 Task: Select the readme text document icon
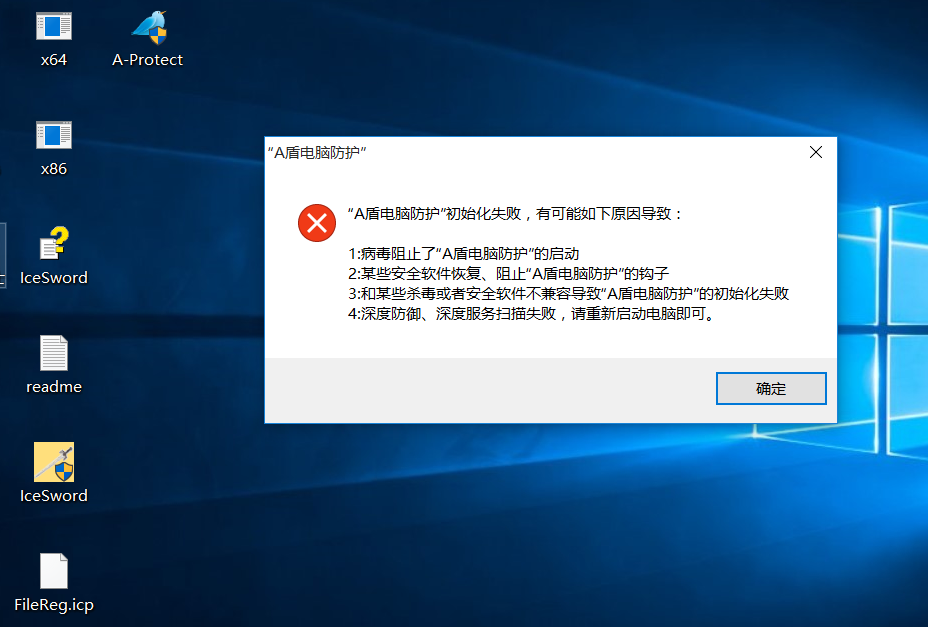click(54, 353)
